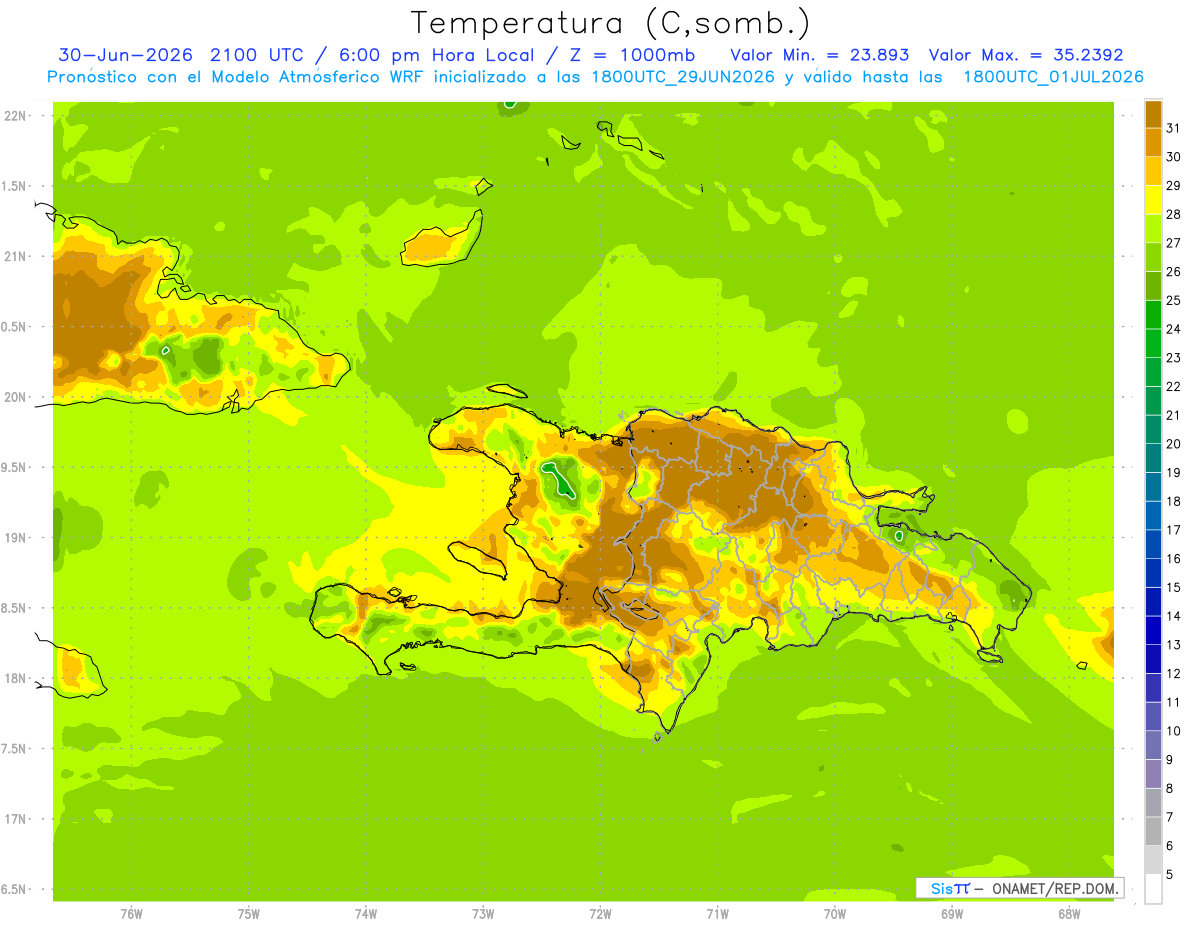Click the purple legend swatch between 8 and 9
This screenshot has height=927, width=1200.
coord(1153,774)
